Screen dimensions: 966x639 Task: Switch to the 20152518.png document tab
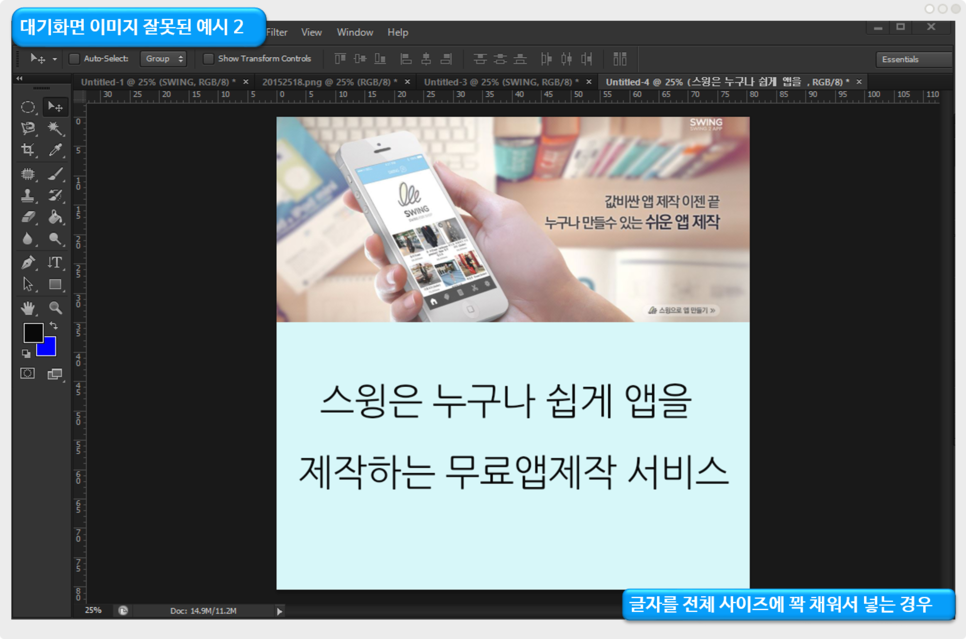329,82
